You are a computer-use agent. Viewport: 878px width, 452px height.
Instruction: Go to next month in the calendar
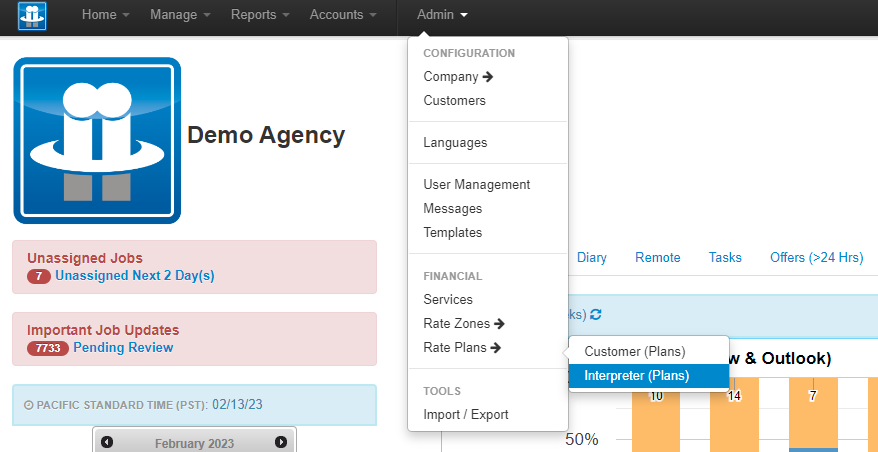[281, 442]
